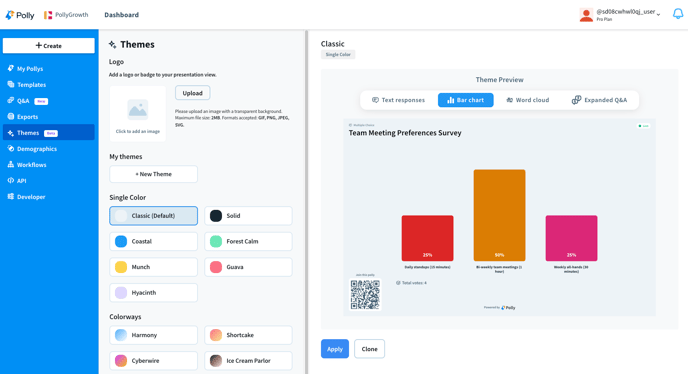This screenshot has width=688, height=374.
Task: Select the Coastal theme
Action: [154, 241]
